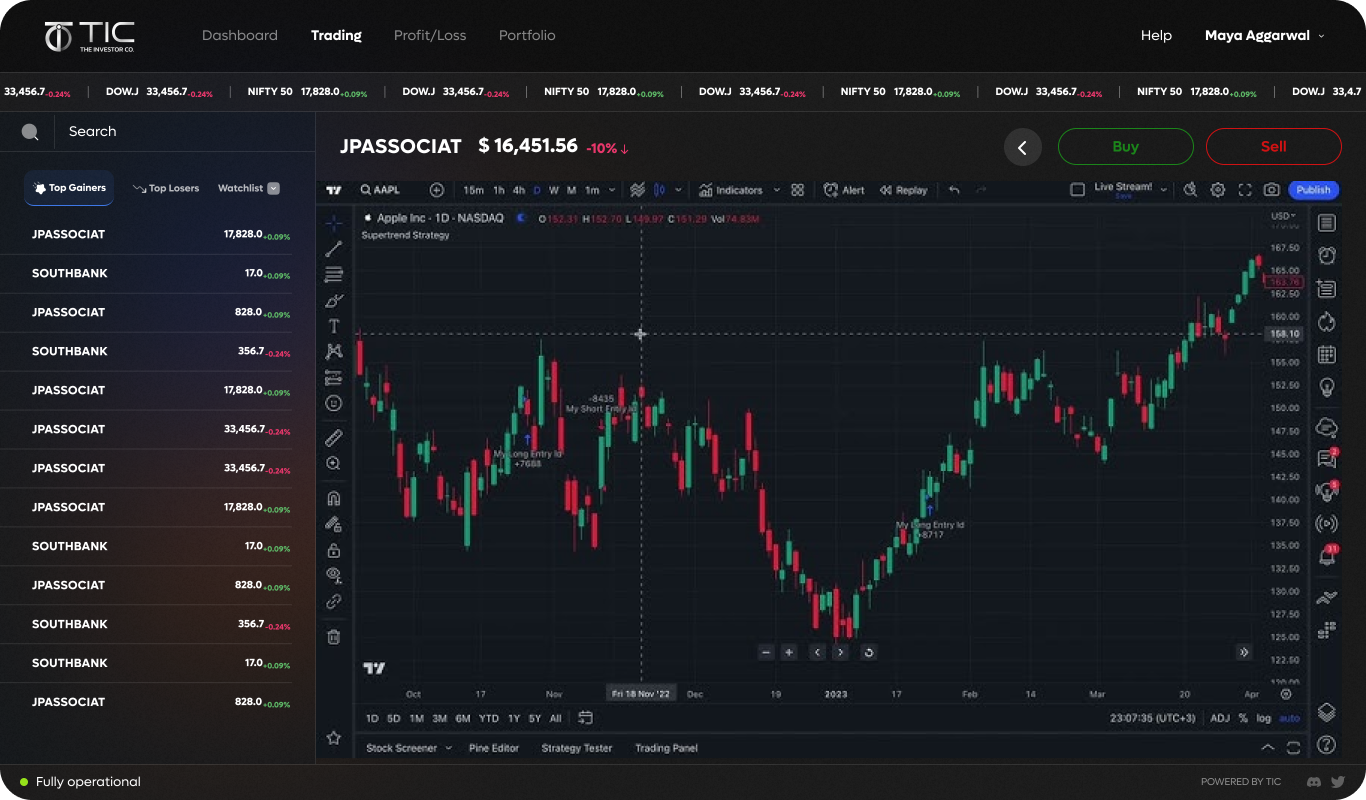Click the Search input field

point(170,131)
